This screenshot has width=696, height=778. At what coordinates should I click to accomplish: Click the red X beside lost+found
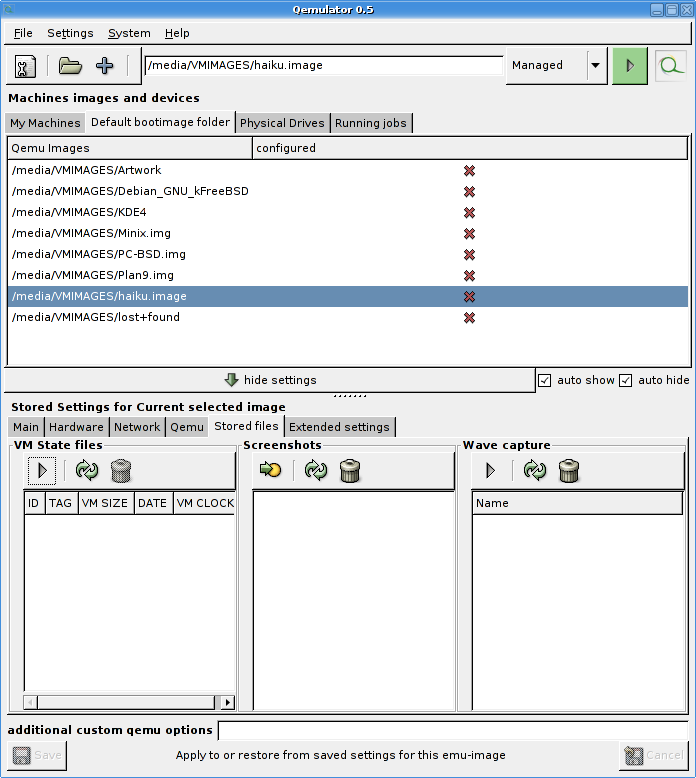pyautogui.click(x=469, y=318)
